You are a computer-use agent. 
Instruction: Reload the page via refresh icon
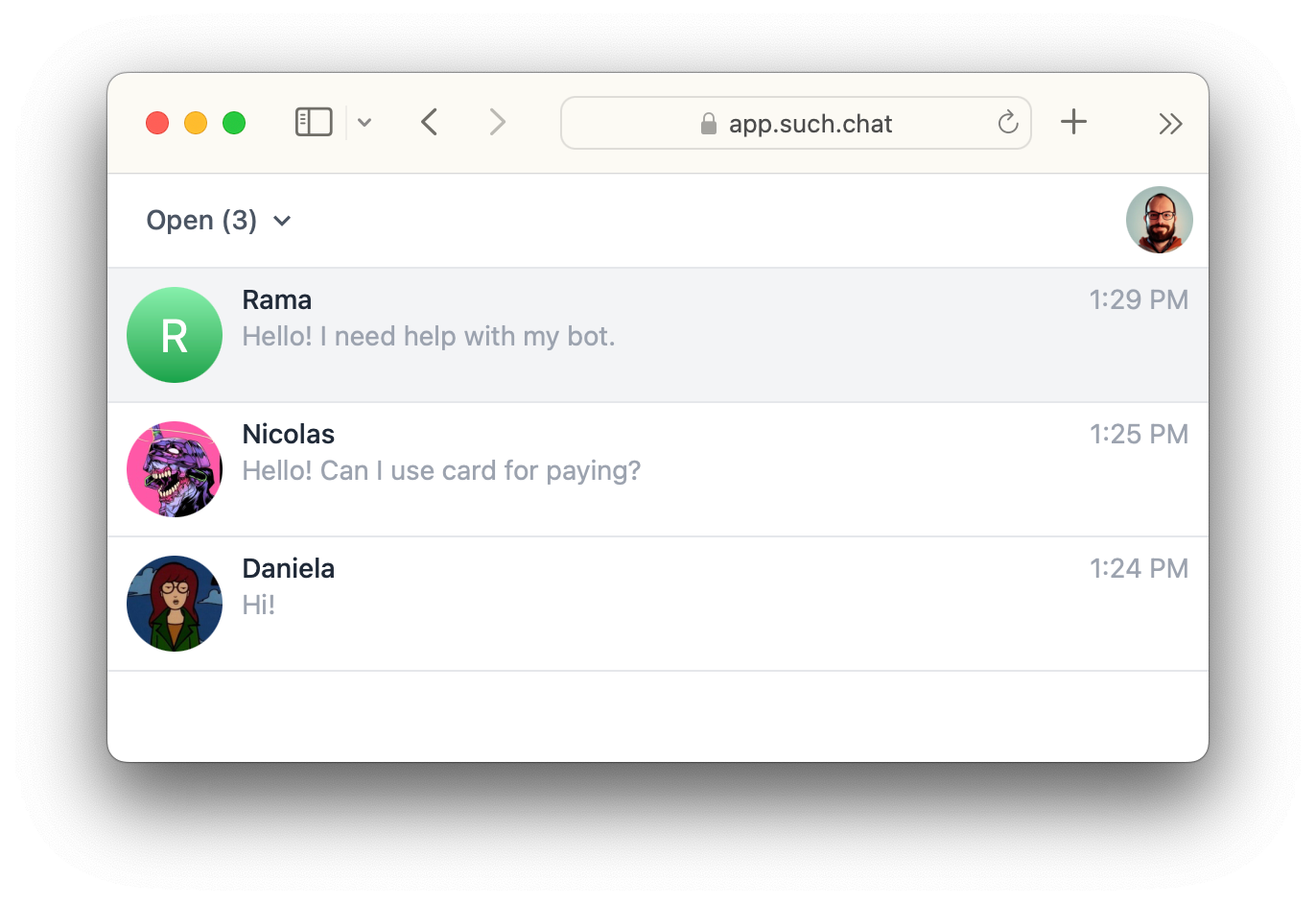(x=1007, y=123)
